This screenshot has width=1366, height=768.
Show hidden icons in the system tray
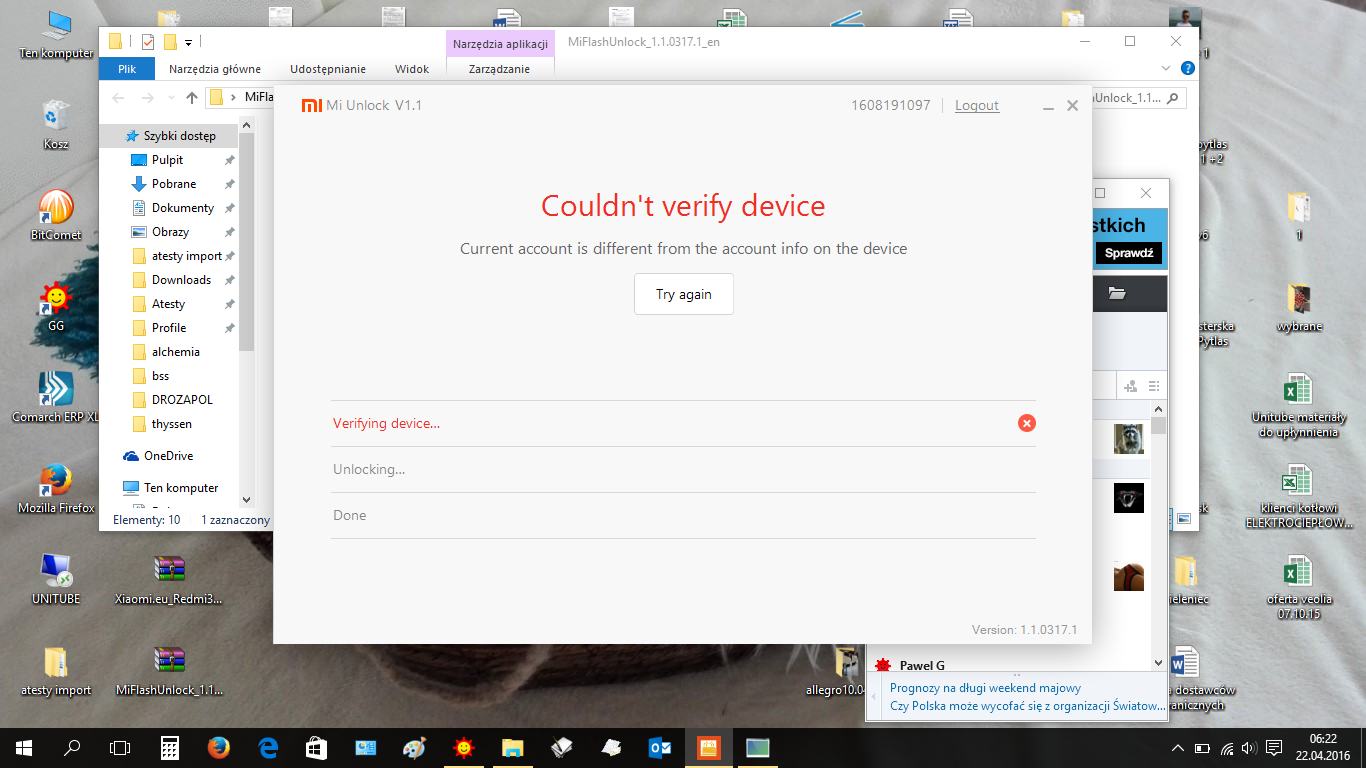coord(1178,748)
